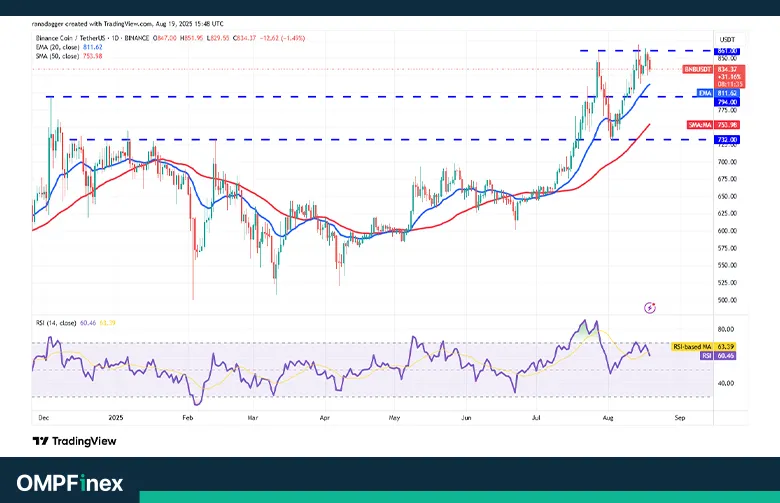Click the 732.00 support price label
This screenshot has width=780, height=503.
pyautogui.click(x=727, y=140)
